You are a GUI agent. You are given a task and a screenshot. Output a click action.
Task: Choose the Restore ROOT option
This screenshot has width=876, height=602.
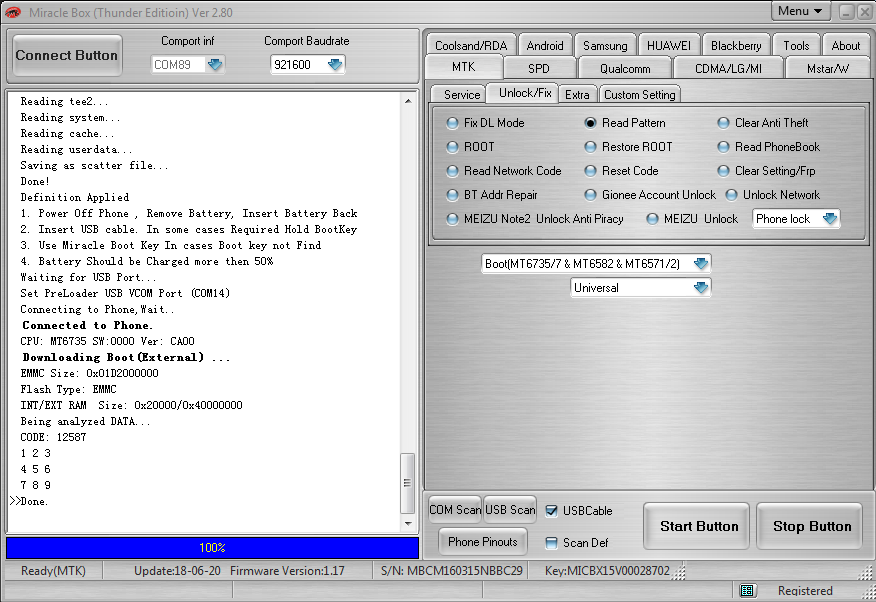pos(590,147)
